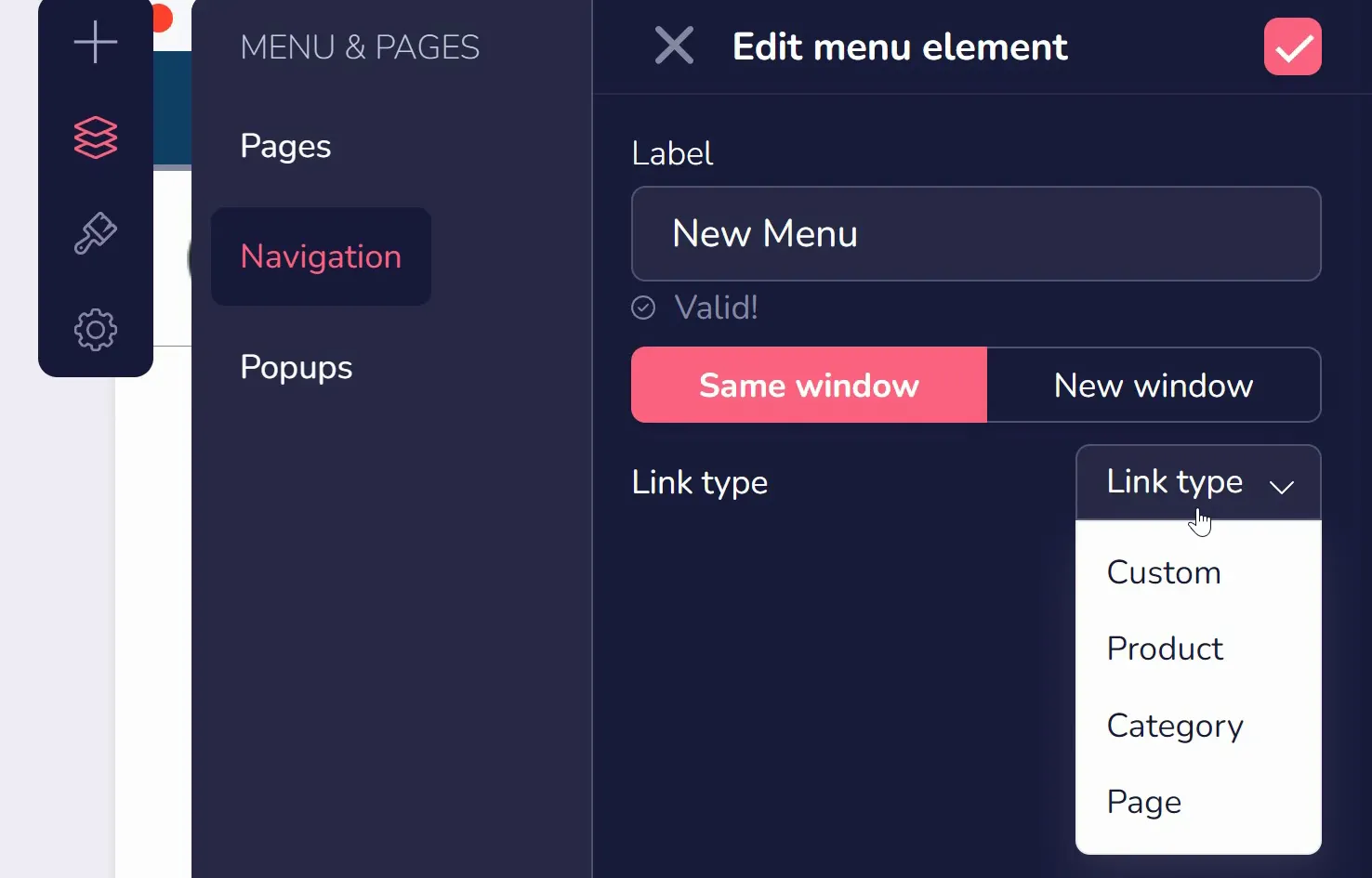Choose Same window option
This screenshot has width=1372, height=878.
809,385
